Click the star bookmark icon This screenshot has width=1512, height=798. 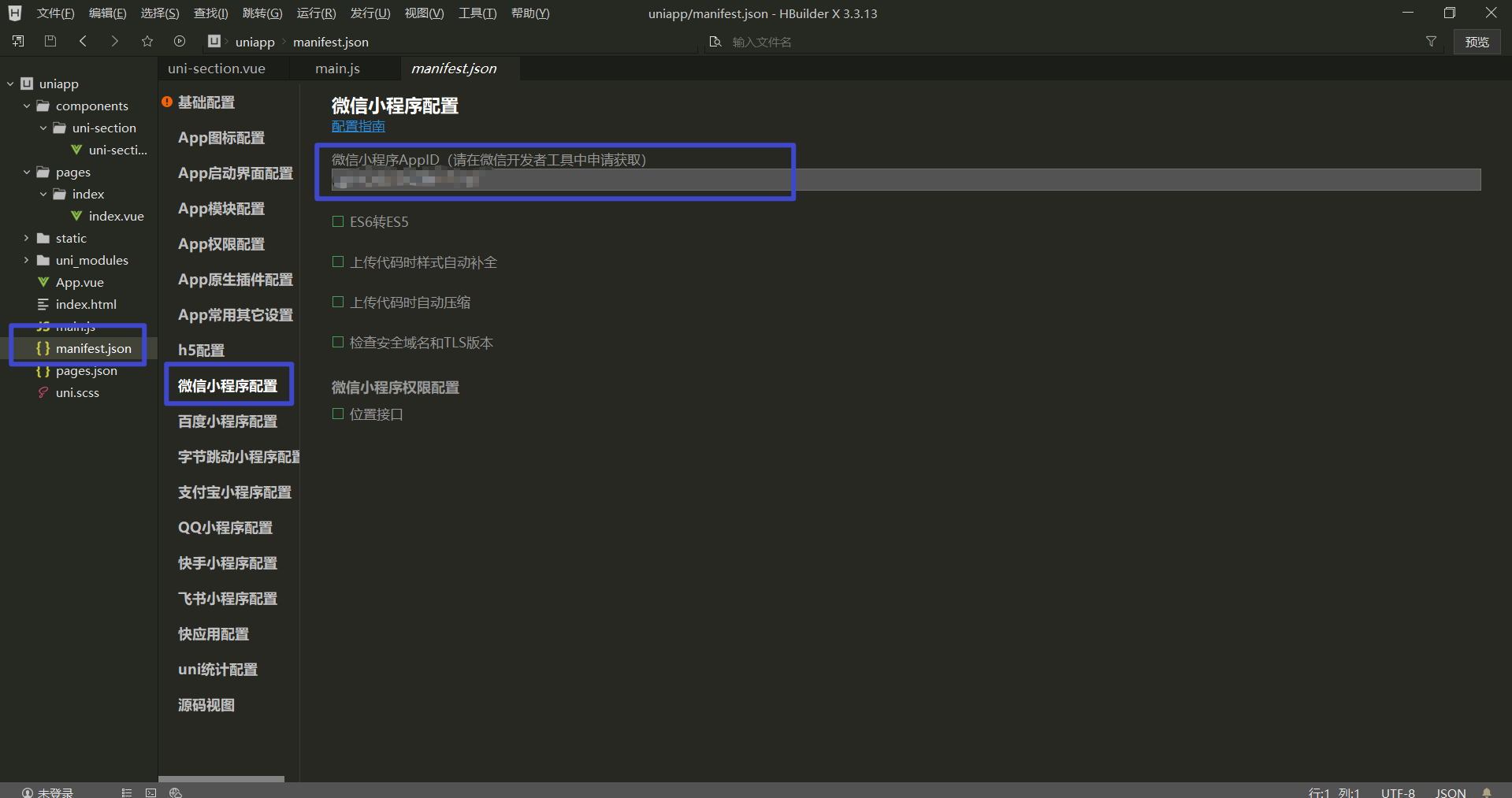147,41
